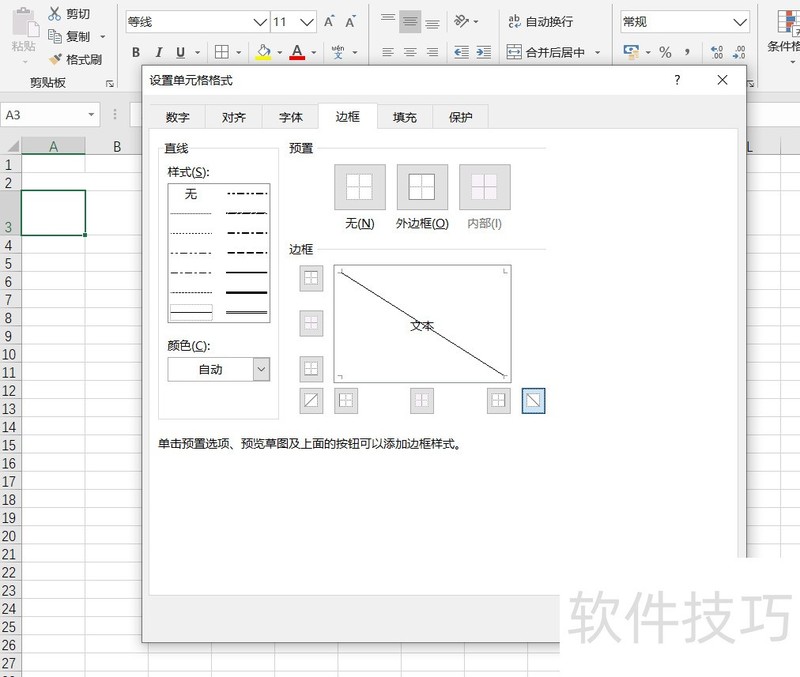The image size is (800, 677).
Task: Toggle the bottom border button
Action: click(311, 368)
